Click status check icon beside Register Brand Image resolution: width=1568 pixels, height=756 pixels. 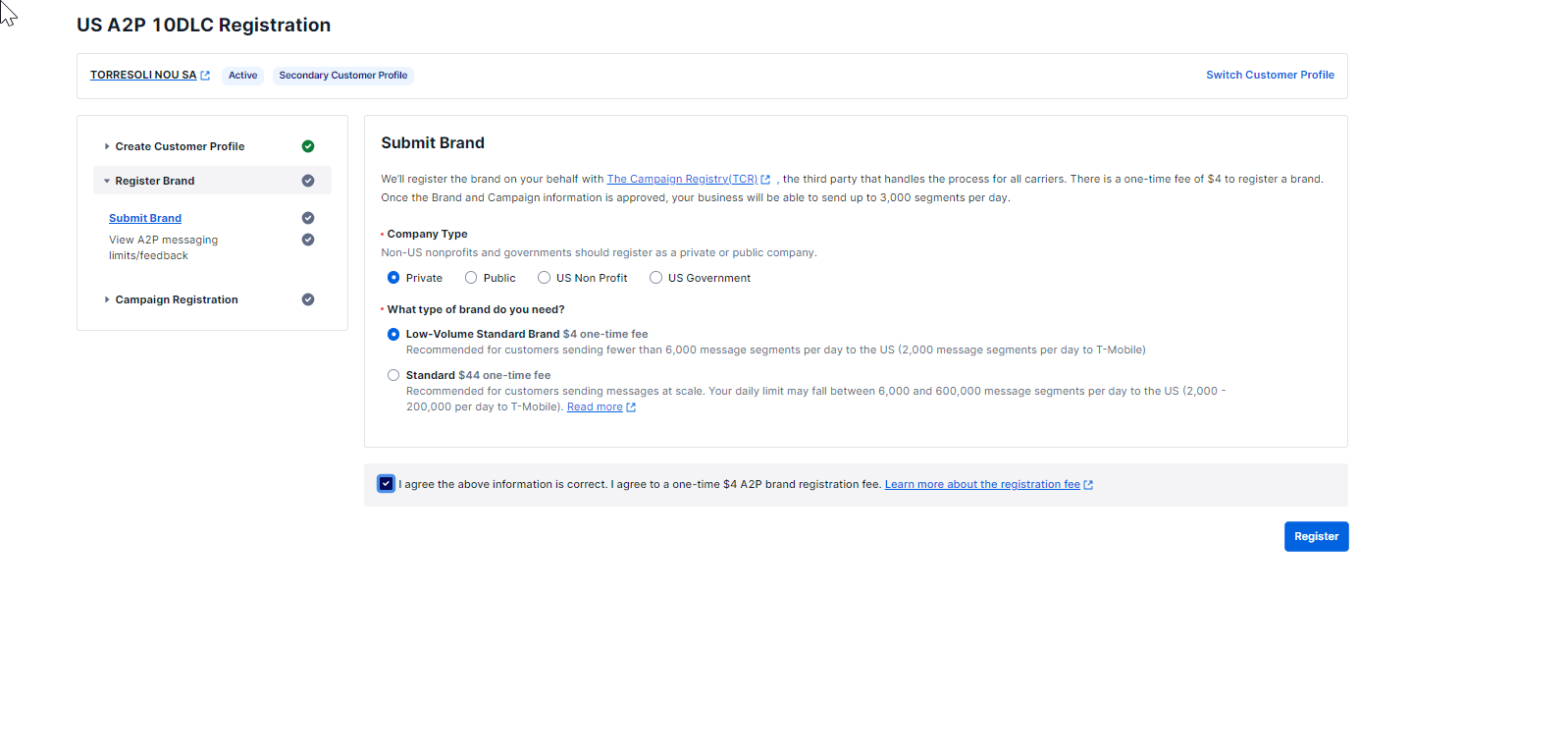(x=308, y=181)
